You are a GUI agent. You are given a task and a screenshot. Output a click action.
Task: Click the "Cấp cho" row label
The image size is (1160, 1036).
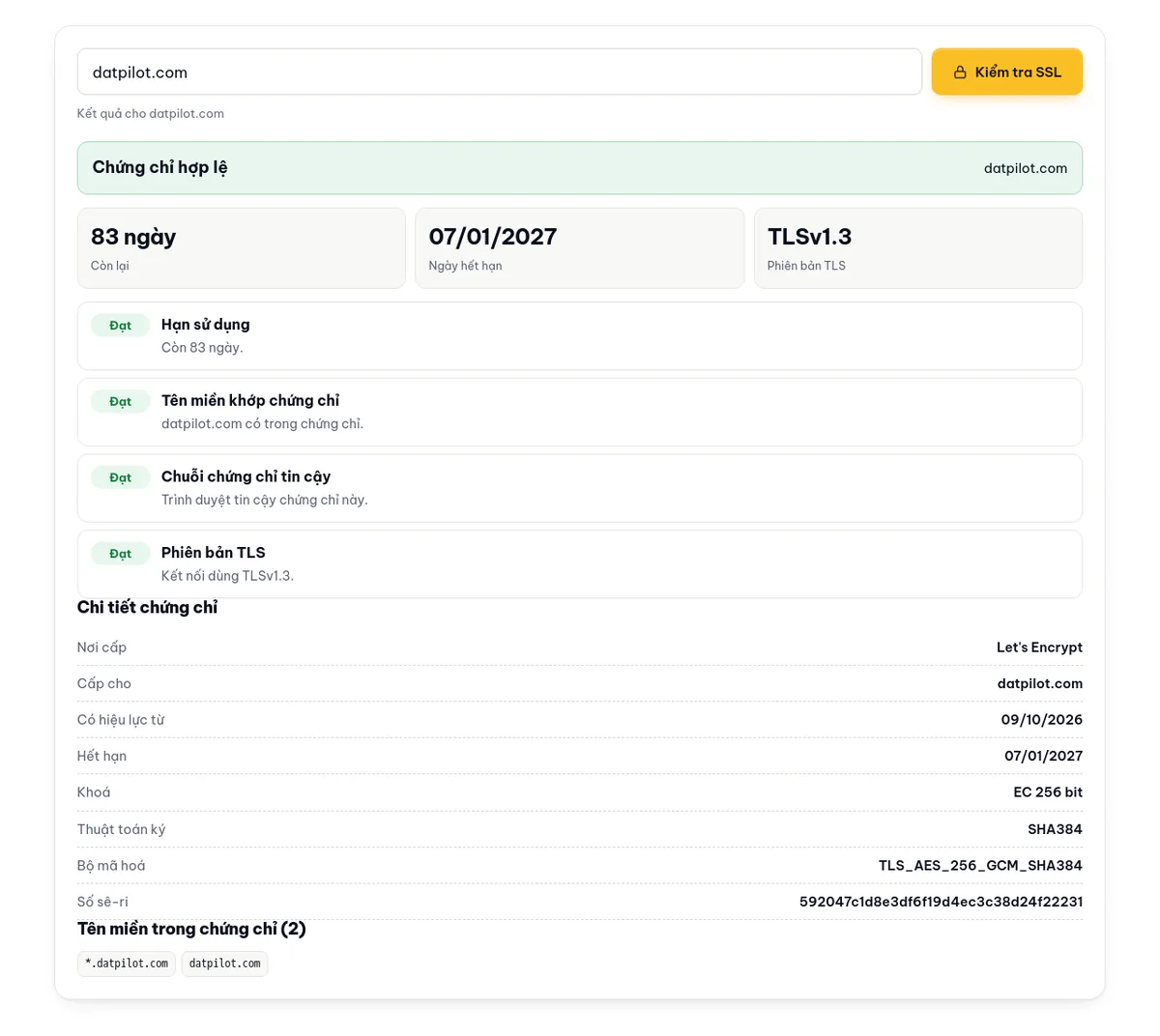pyautogui.click(x=104, y=683)
